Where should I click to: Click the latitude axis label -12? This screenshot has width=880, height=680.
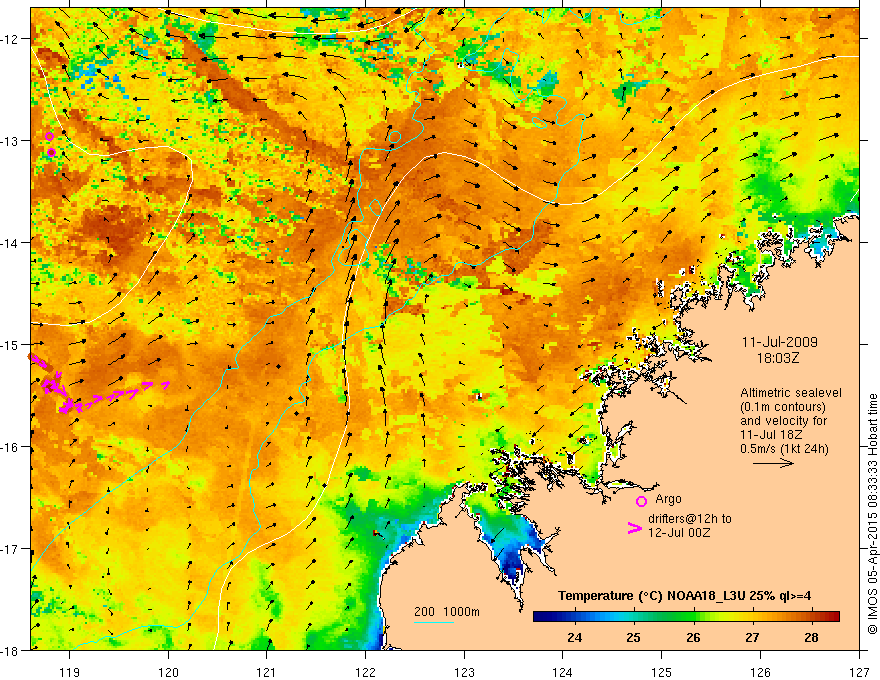[x=11, y=39]
